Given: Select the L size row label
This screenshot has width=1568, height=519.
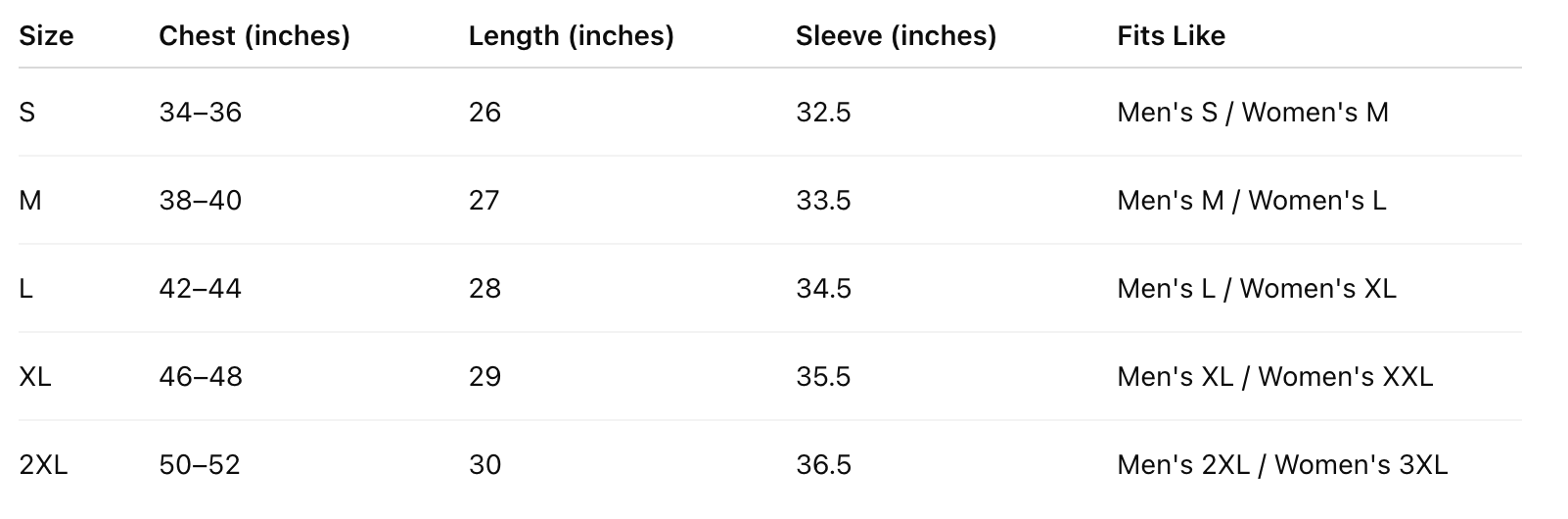Looking at the screenshot, I should point(25,289).
